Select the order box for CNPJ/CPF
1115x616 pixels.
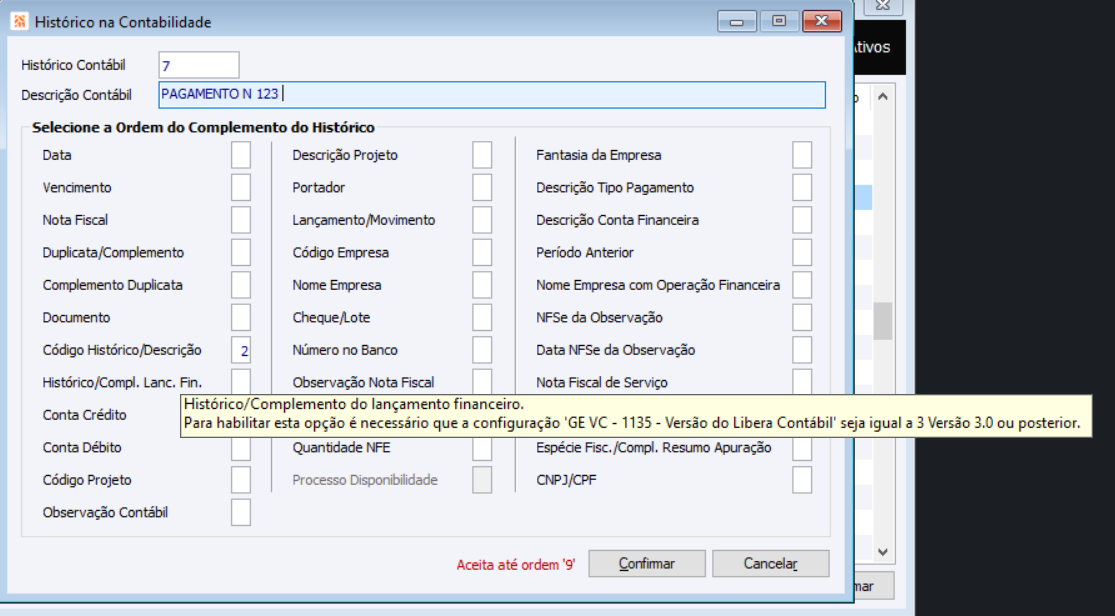pos(802,480)
